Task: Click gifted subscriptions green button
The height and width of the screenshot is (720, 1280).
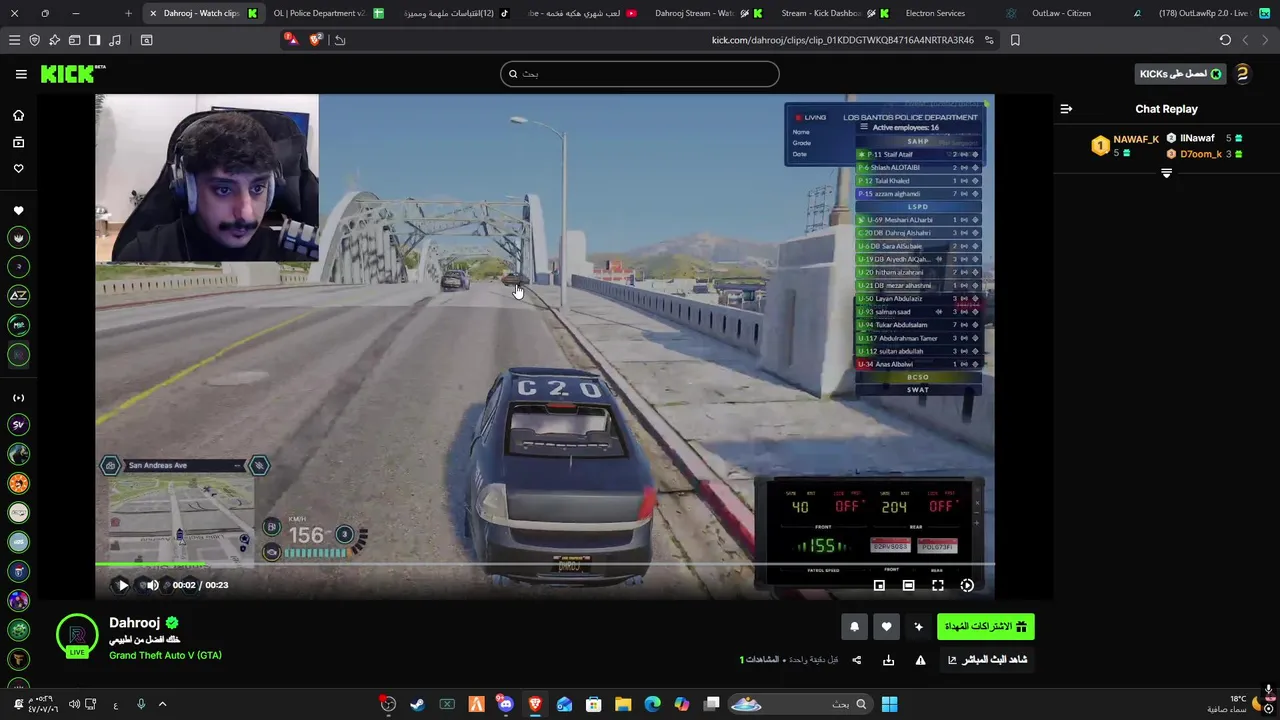Action: [x=986, y=627]
